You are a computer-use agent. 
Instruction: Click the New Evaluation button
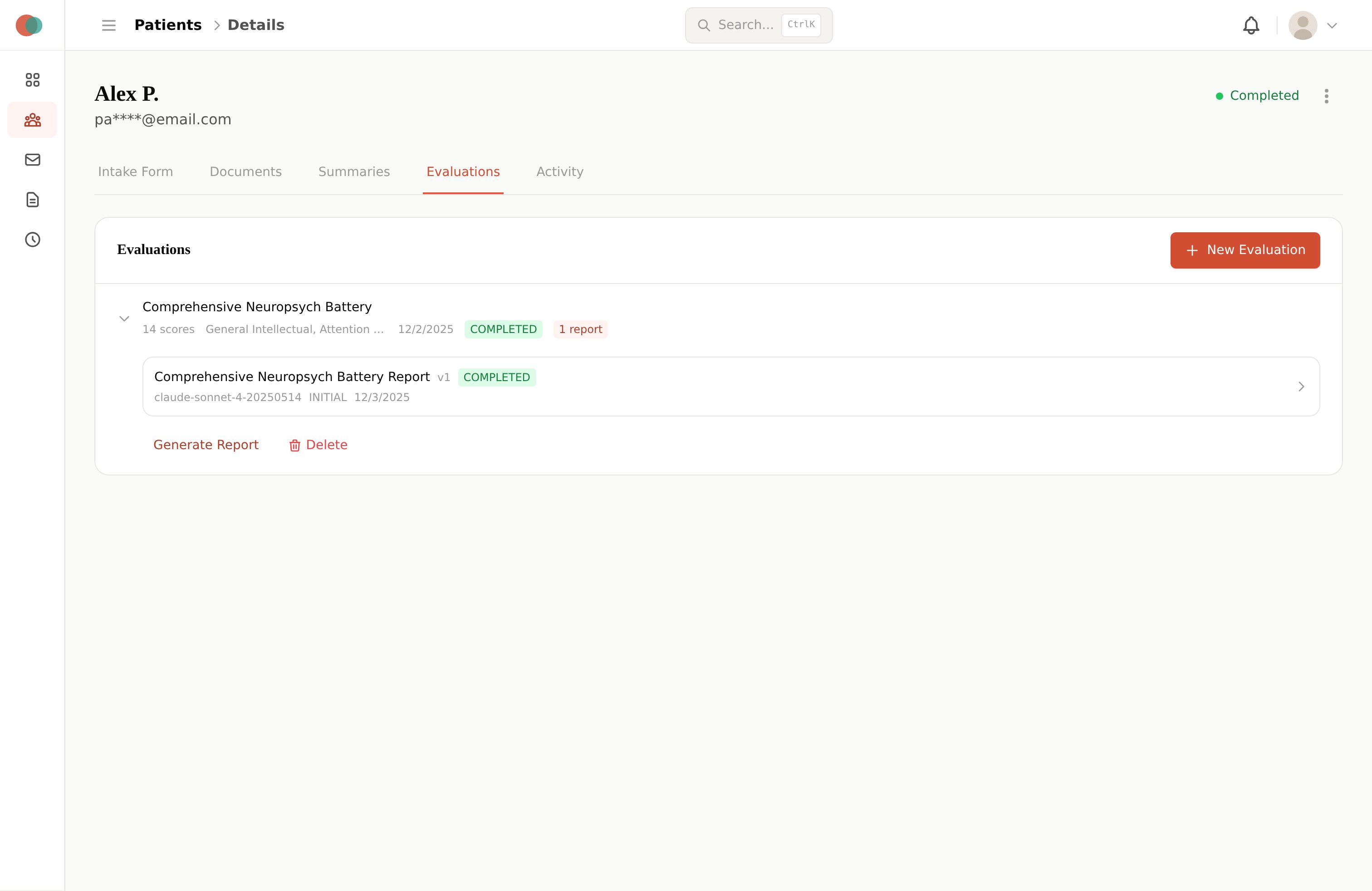click(1245, 250)
